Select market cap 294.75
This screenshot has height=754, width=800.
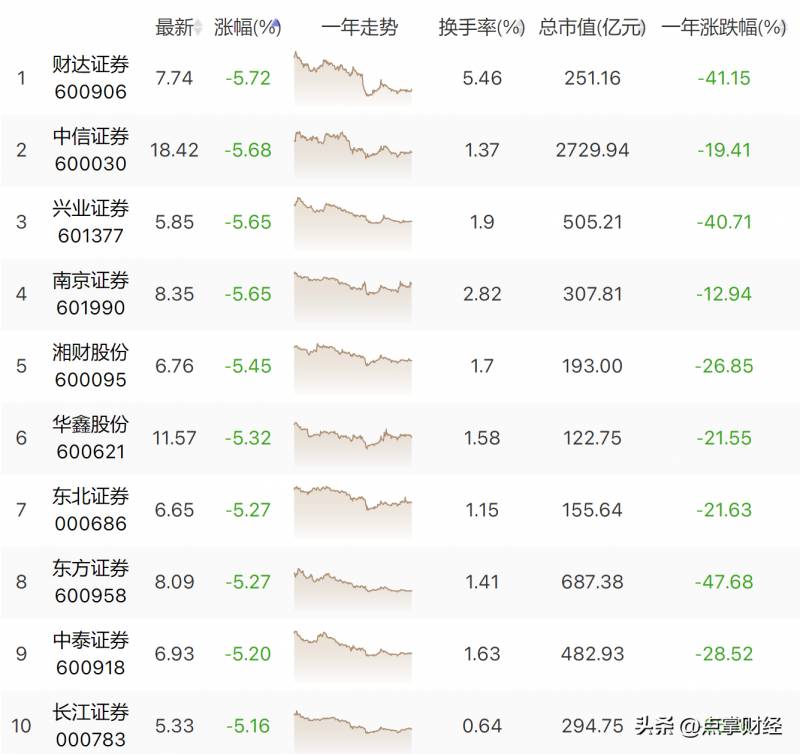pos(592,725)
